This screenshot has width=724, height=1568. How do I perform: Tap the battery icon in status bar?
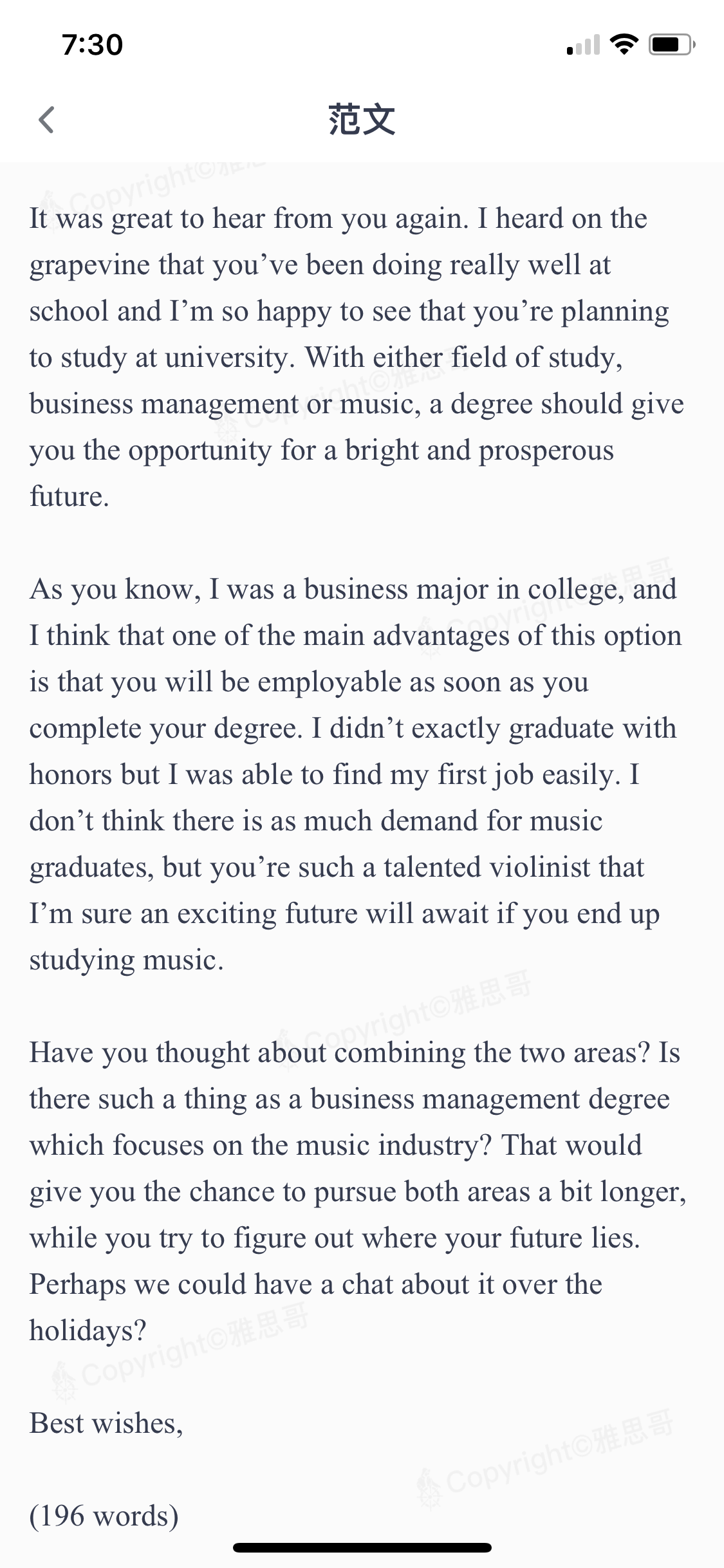(x=671, y=44)
